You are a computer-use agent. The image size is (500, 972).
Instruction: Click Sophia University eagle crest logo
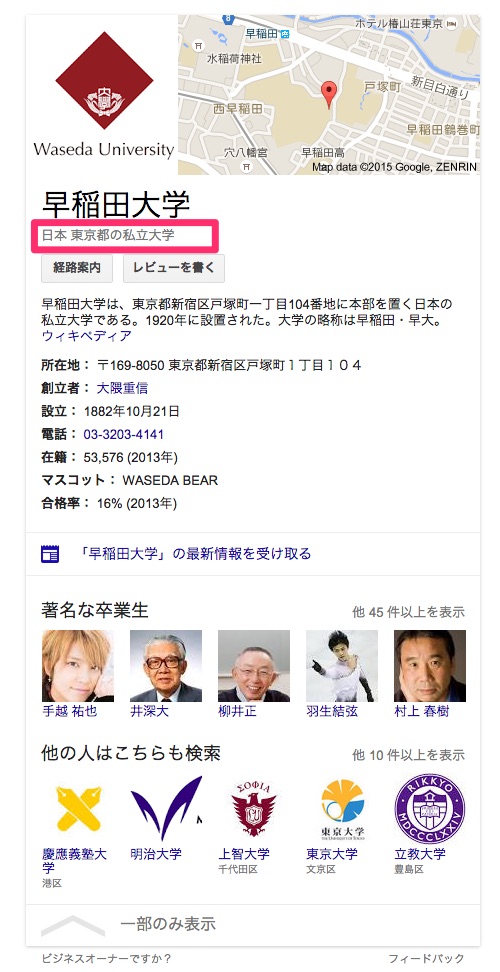254,808
